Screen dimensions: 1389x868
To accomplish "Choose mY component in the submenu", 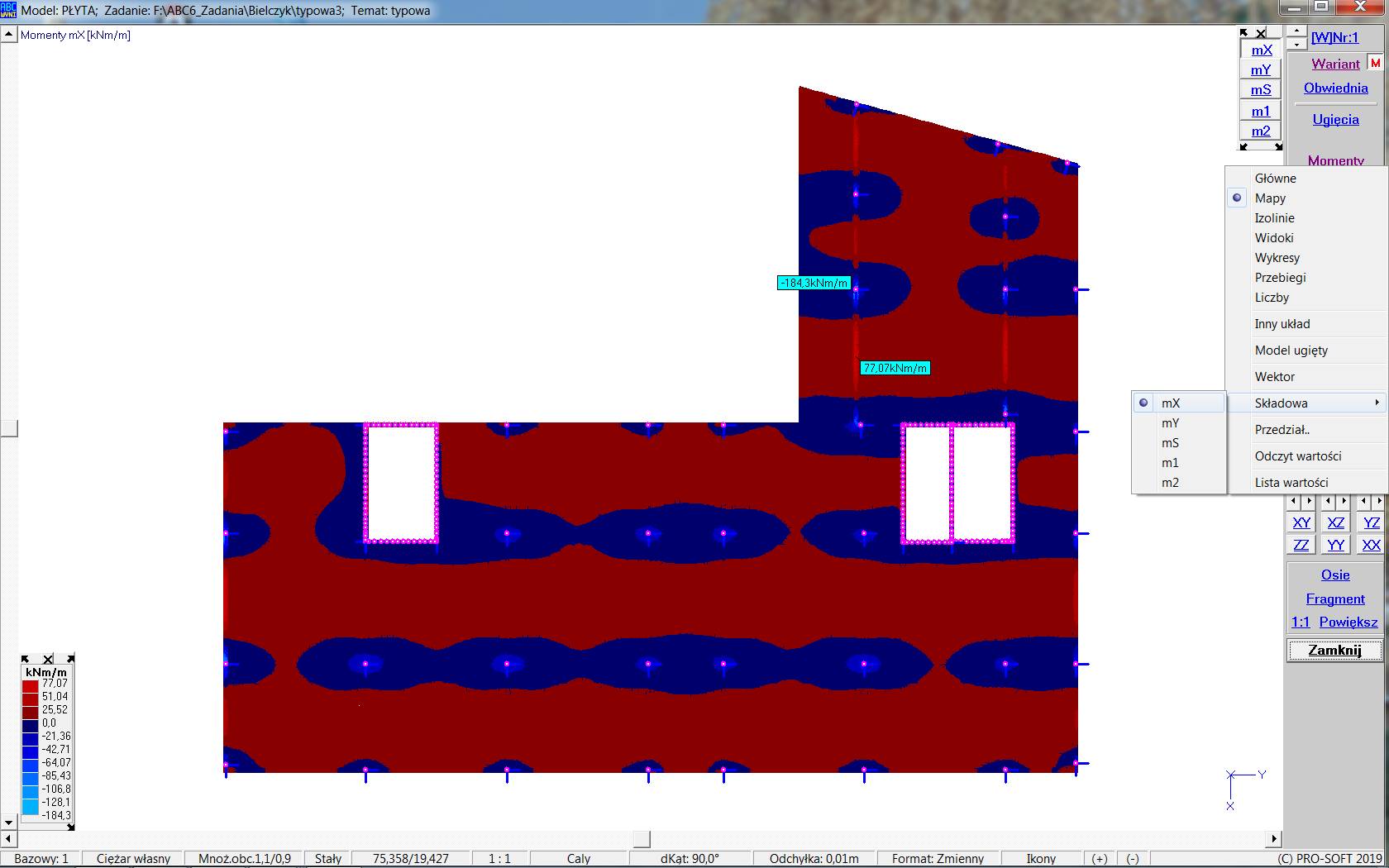I will pyautogui.click(x=1171, y=423).
